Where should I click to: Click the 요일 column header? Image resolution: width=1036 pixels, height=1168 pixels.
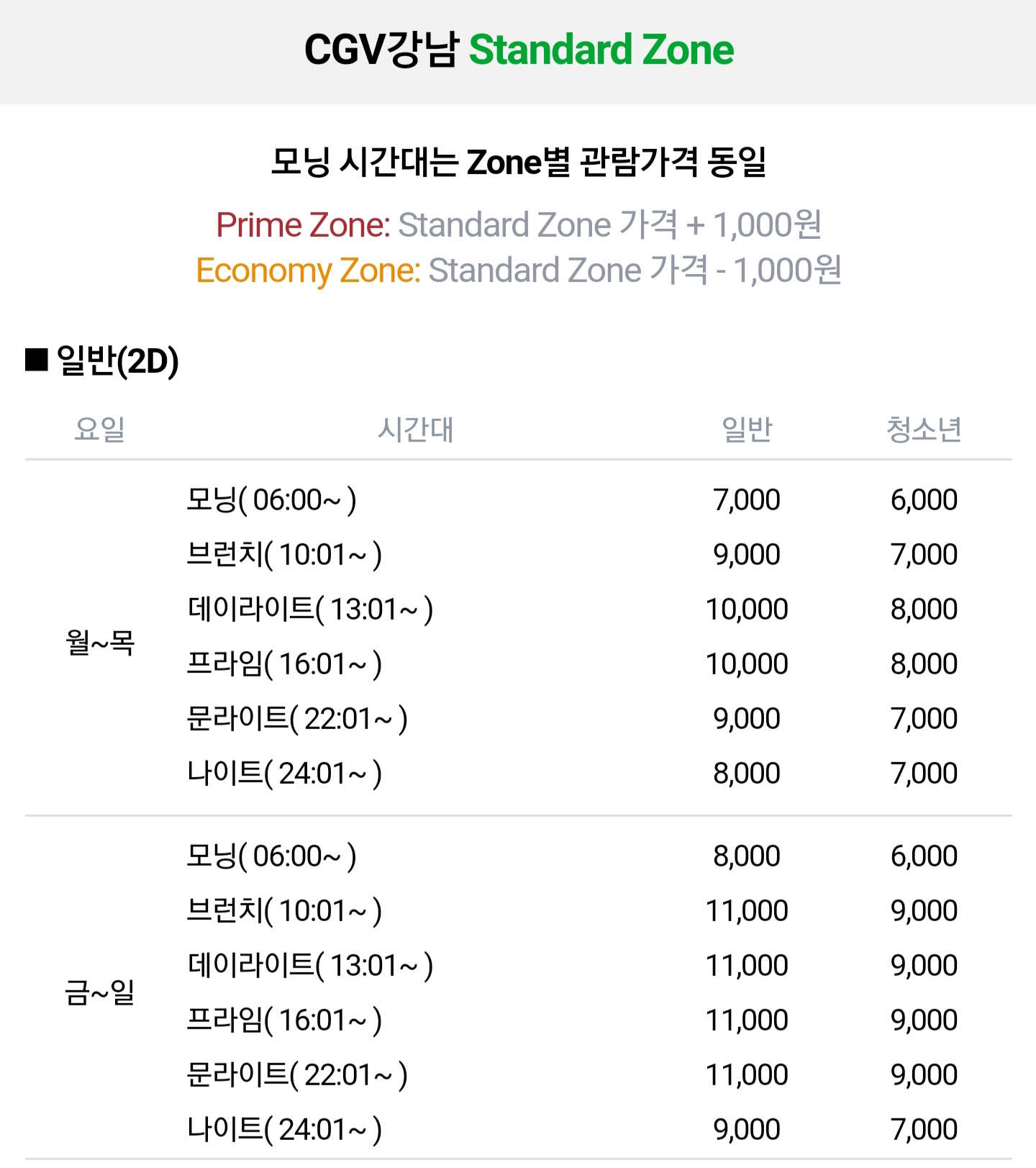(100, 430)
